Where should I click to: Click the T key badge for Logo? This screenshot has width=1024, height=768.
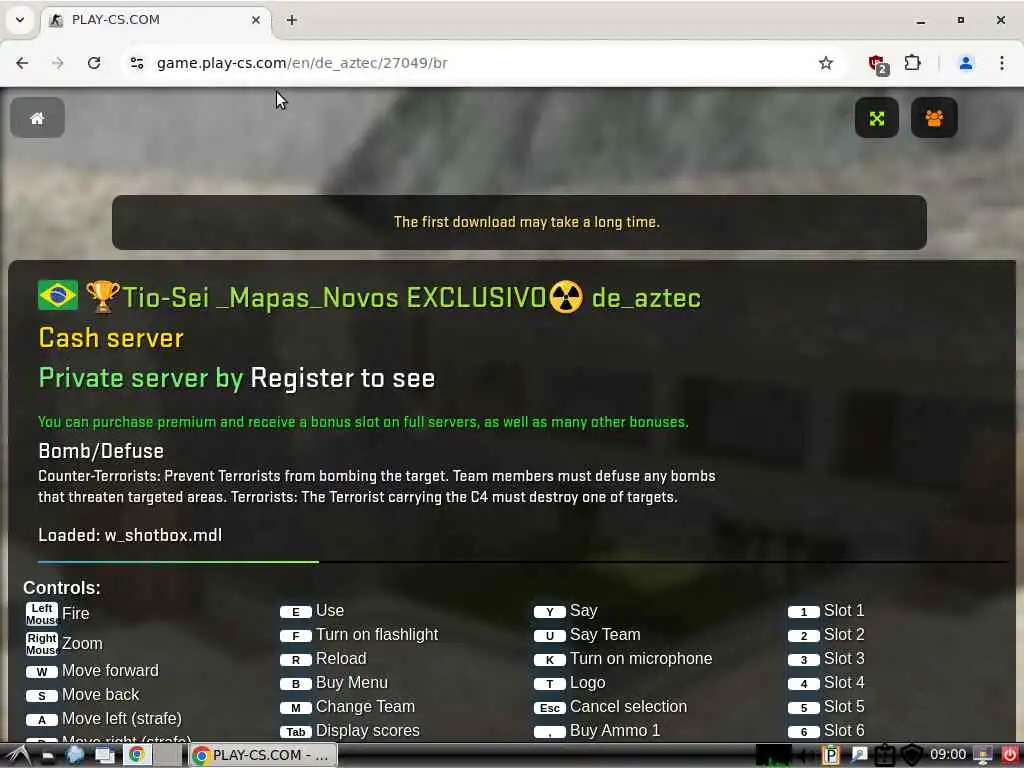click(550, 684)
